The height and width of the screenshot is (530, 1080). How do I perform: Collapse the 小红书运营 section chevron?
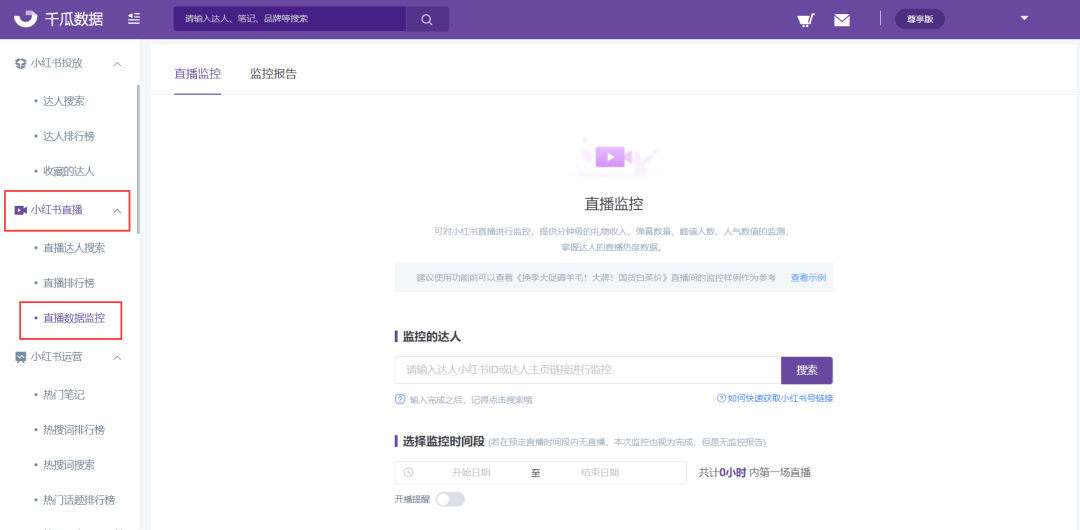(x=117, y=358)
